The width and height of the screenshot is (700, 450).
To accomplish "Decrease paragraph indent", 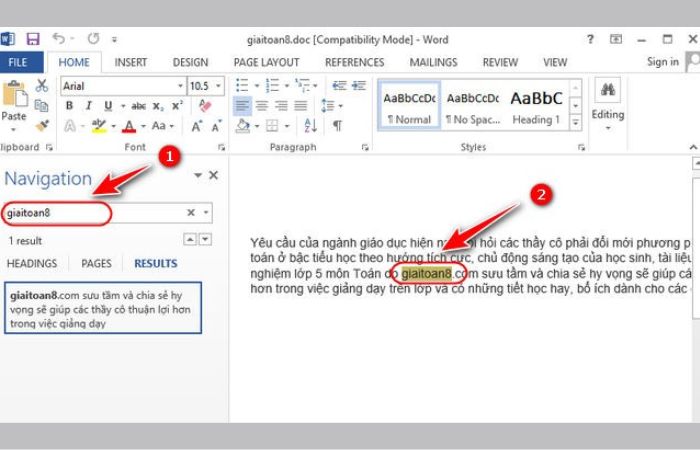I will click(x=339, y=85).
